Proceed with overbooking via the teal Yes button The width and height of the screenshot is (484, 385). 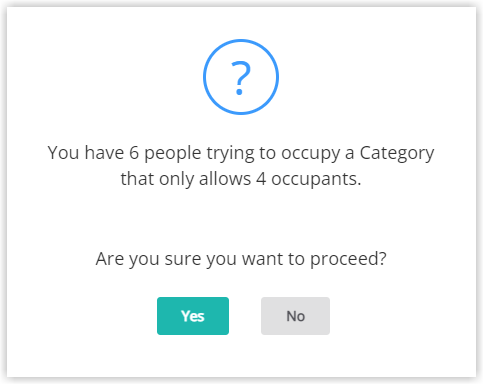(193, 316)
